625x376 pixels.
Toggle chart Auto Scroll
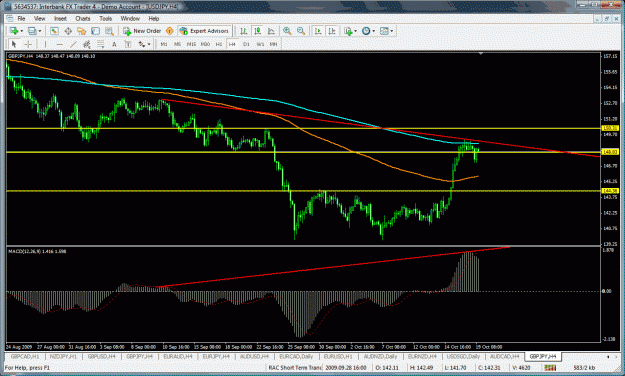[x=318, y=31]
